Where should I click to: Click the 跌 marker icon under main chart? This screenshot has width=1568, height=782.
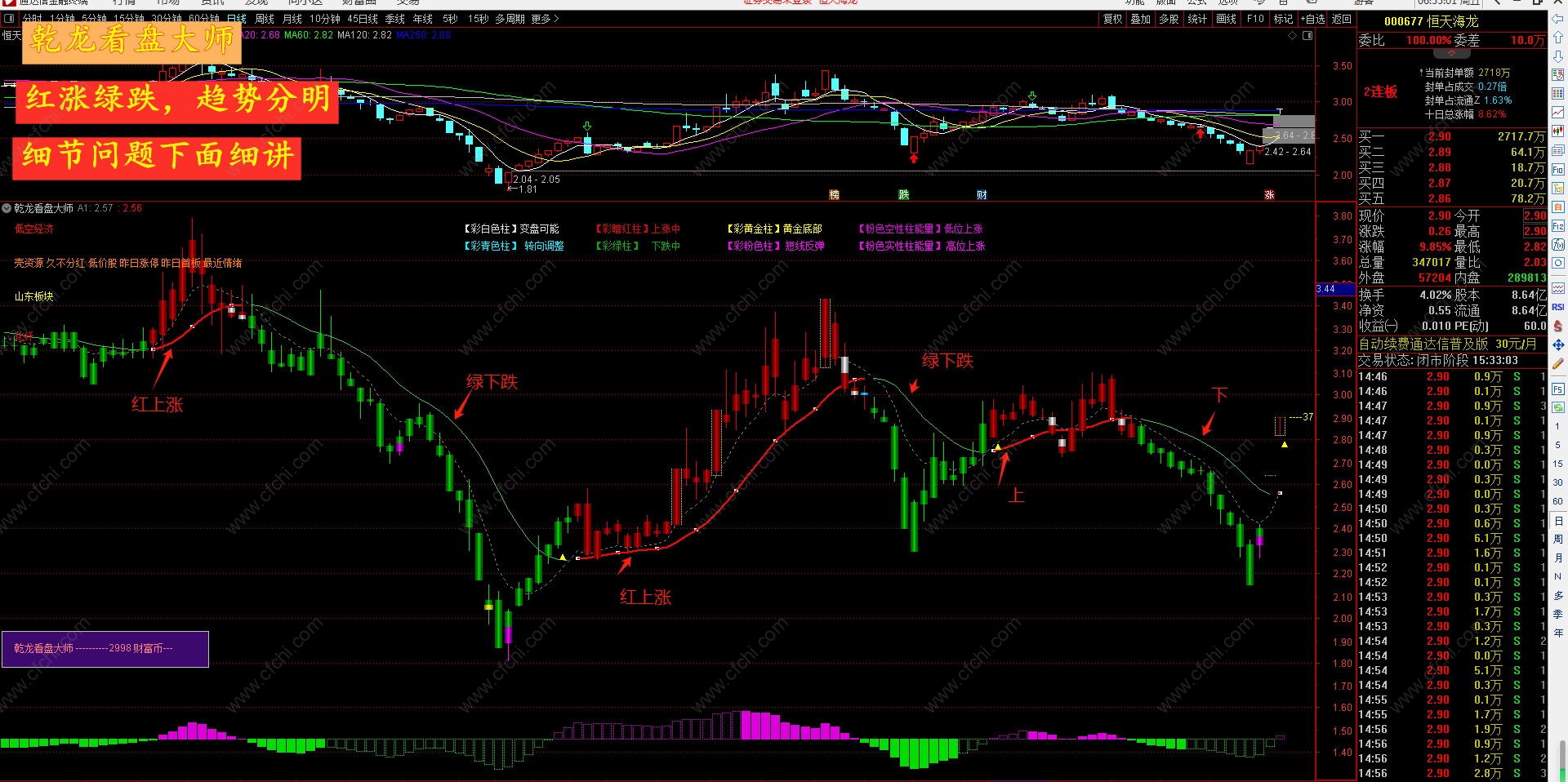(x=903, y=194)
